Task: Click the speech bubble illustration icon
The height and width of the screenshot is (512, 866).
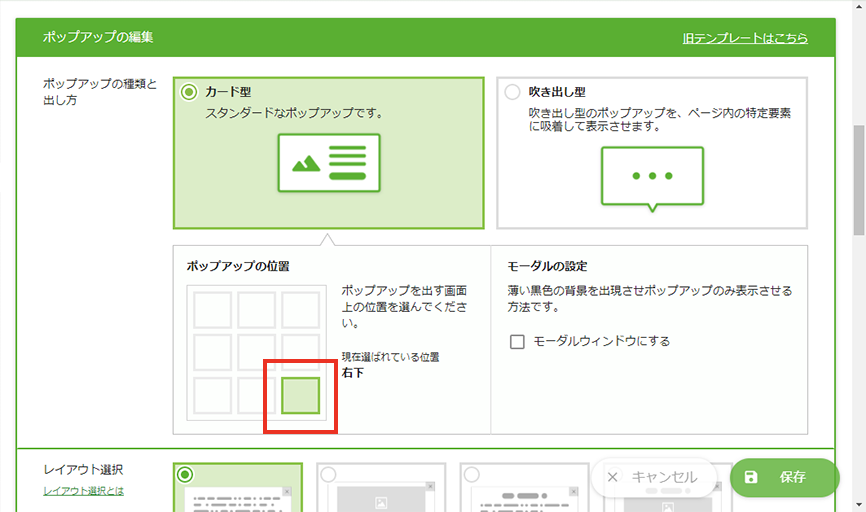Action: pos(652,179)
